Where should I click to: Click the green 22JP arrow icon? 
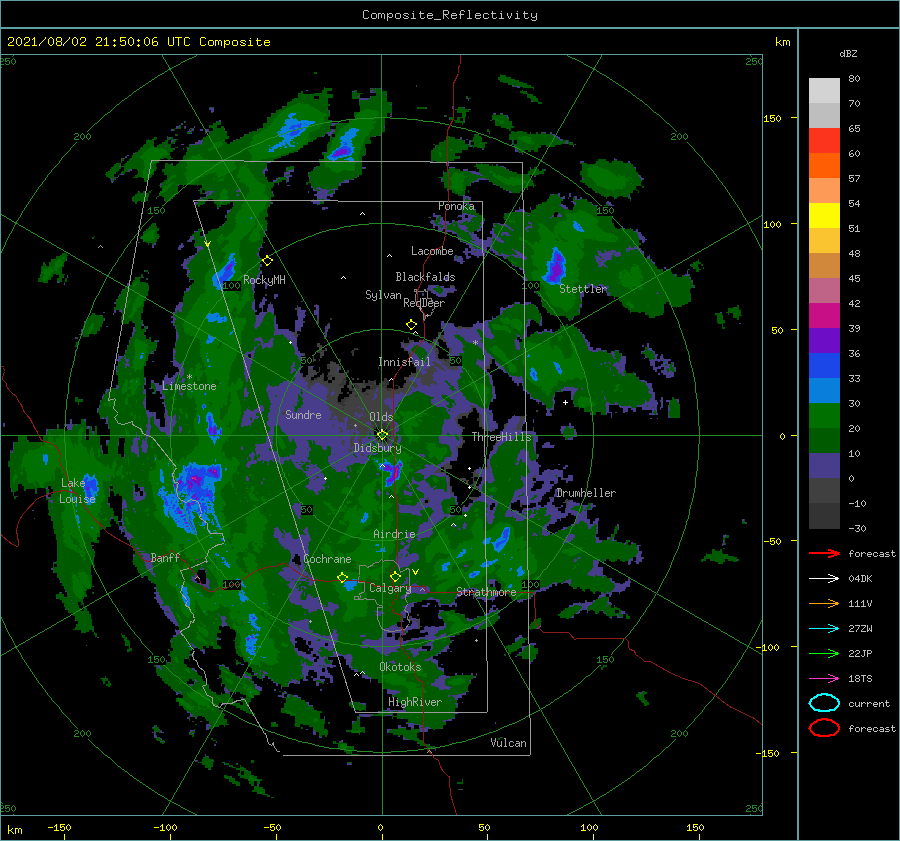(824, 653)
